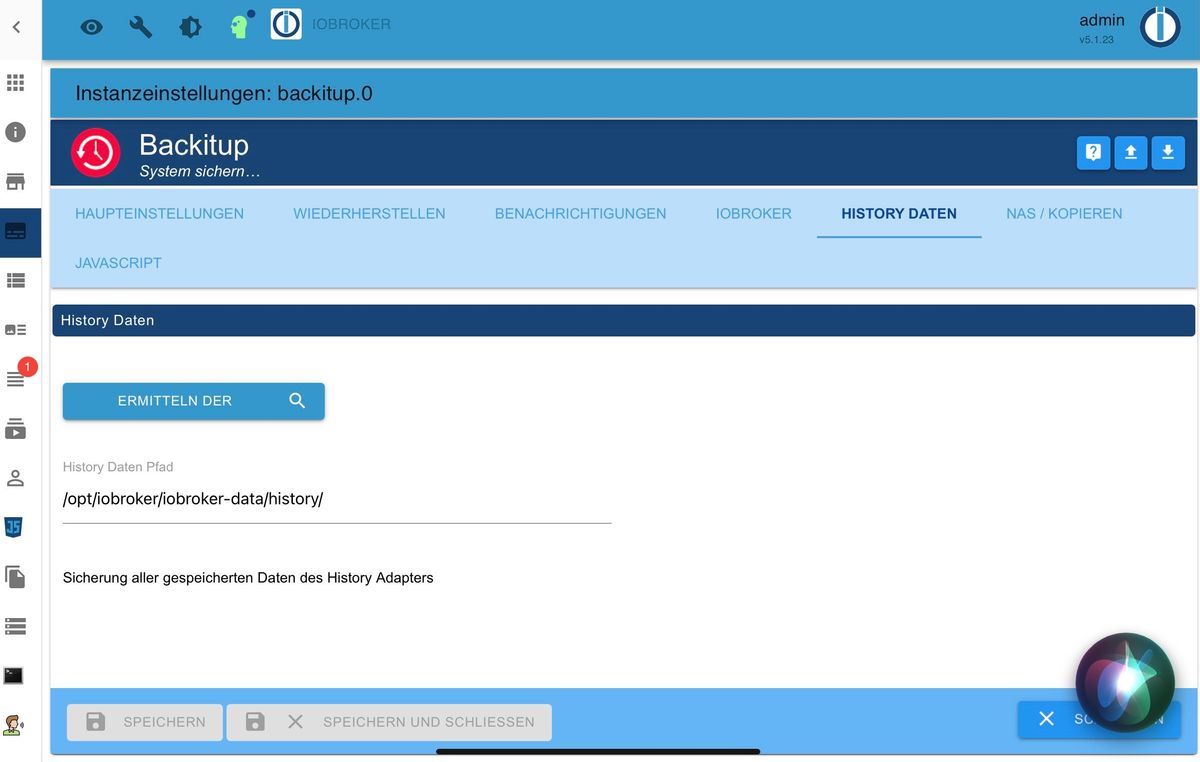The image size is (1200, 762).
Task: Edit the History Daten Pfad field
Action: [x=337, y=499]
